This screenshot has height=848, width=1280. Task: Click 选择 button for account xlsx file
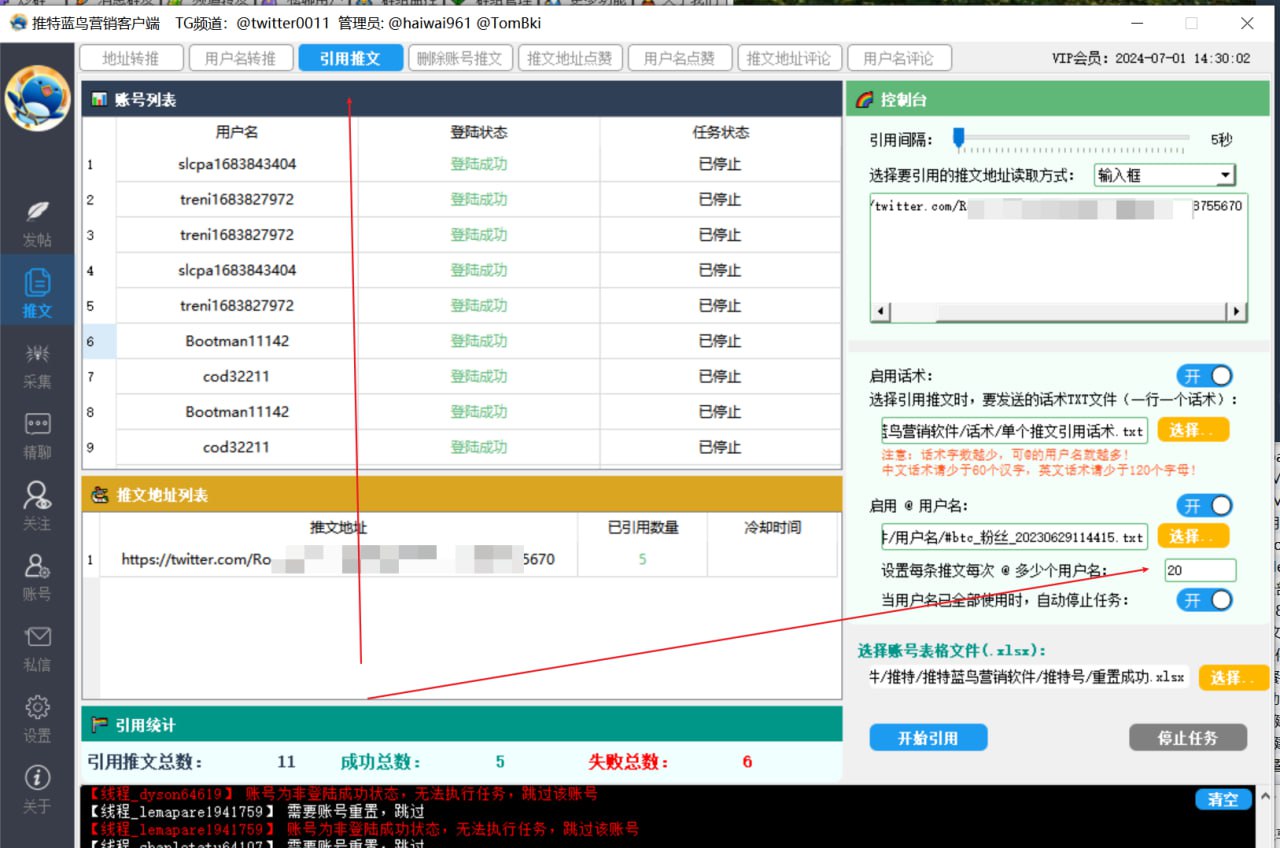pos(1233,678)
